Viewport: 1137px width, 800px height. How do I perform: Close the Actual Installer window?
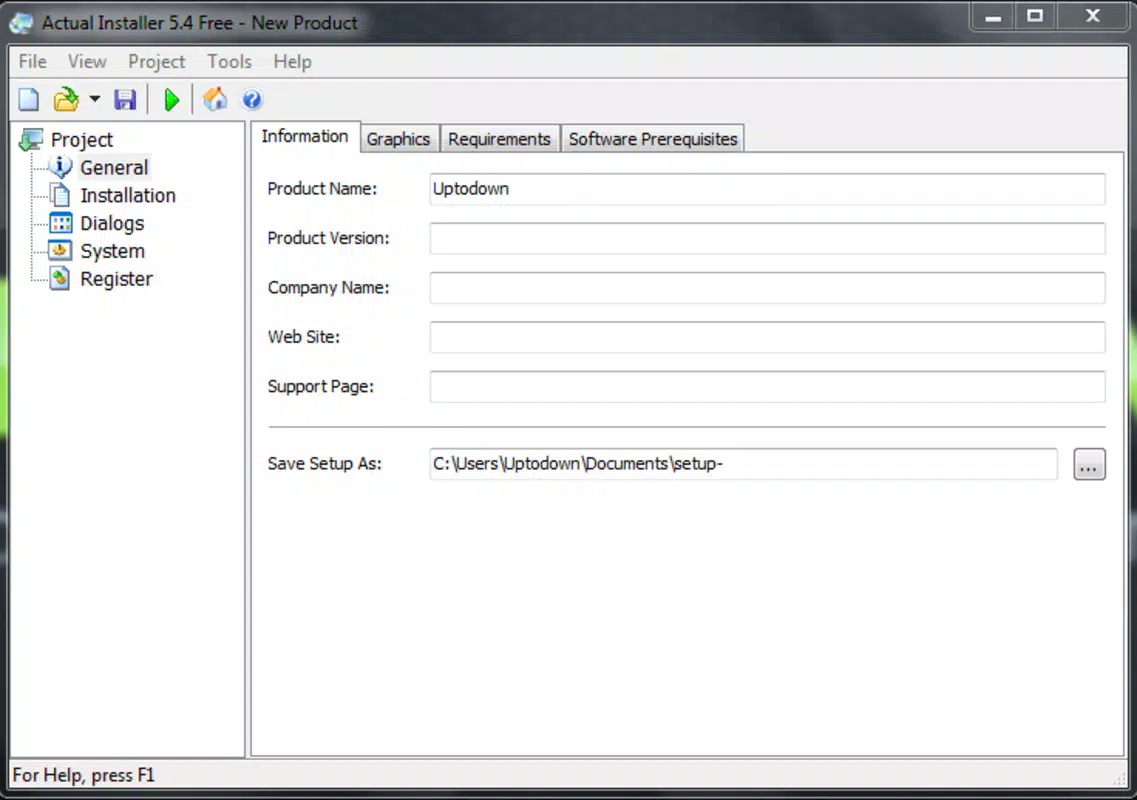click(1093, 17)
